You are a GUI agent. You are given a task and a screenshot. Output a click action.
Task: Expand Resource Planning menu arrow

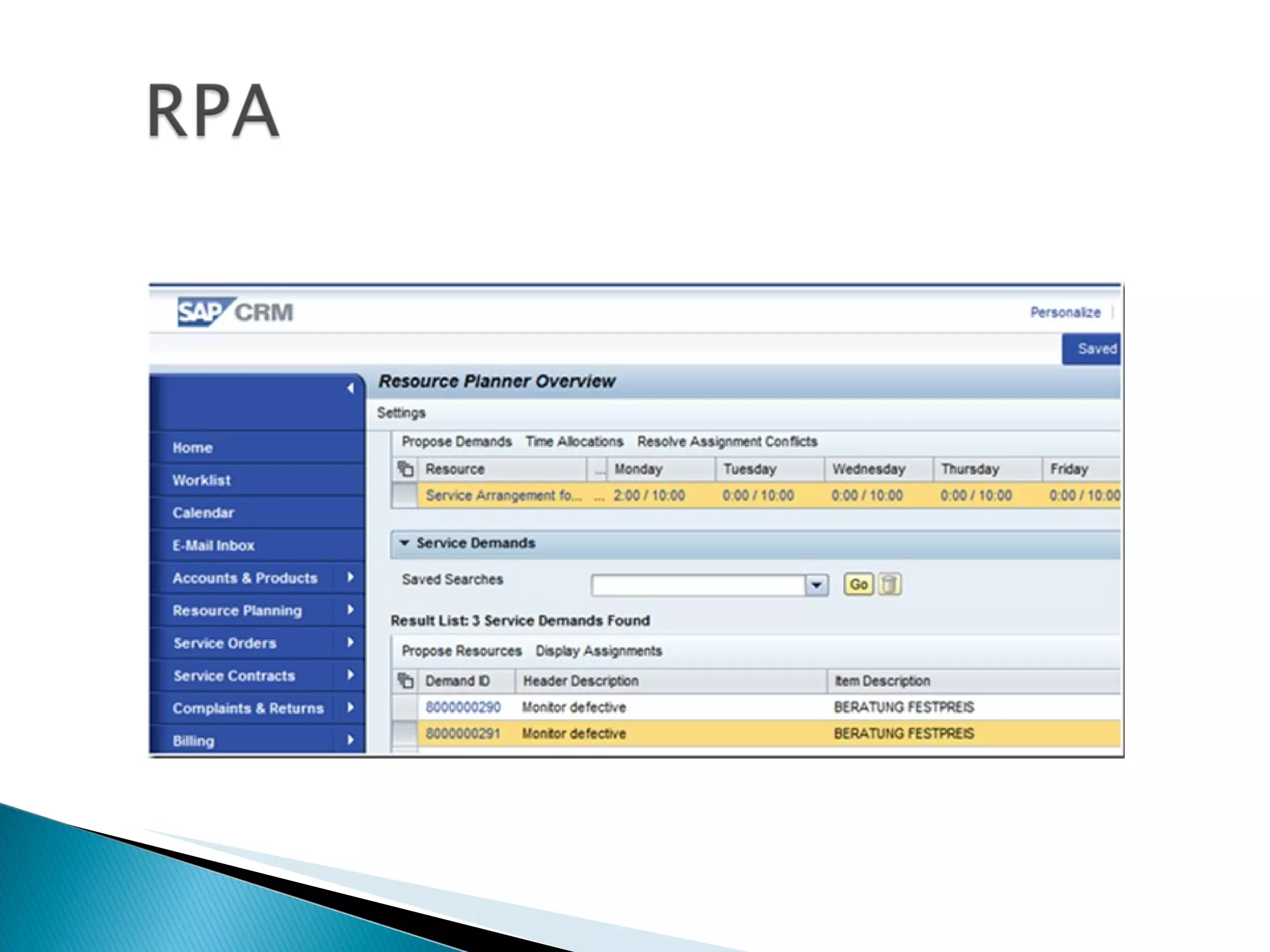coord(350,610)
